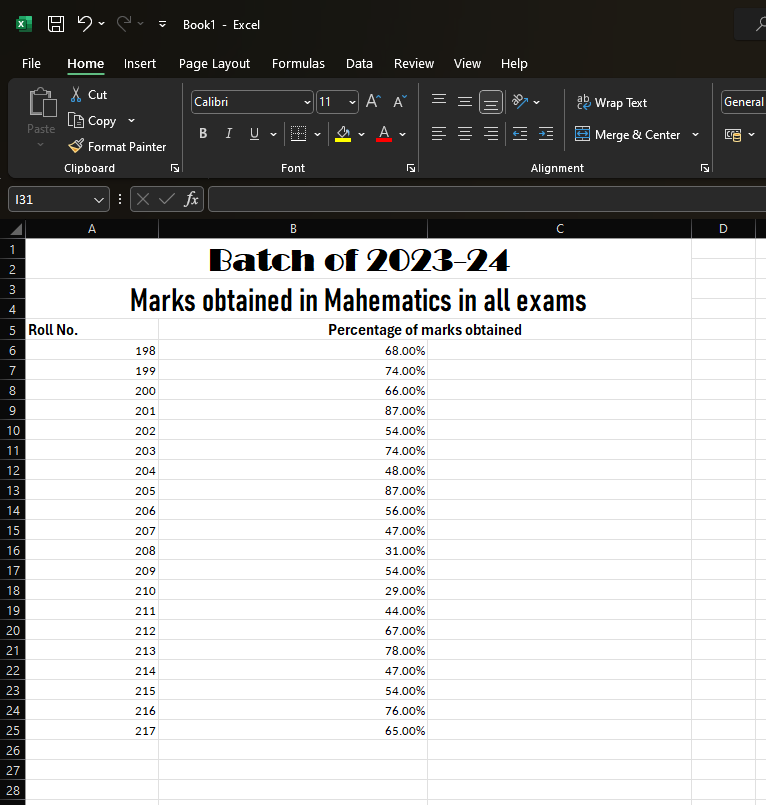
Task: Center text horizontally
Action: (x=465, y=134)
